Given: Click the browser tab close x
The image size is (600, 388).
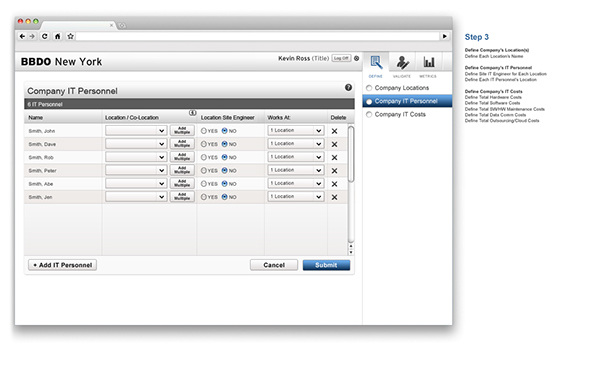Looking at the screenshot, I should [111, 25].
